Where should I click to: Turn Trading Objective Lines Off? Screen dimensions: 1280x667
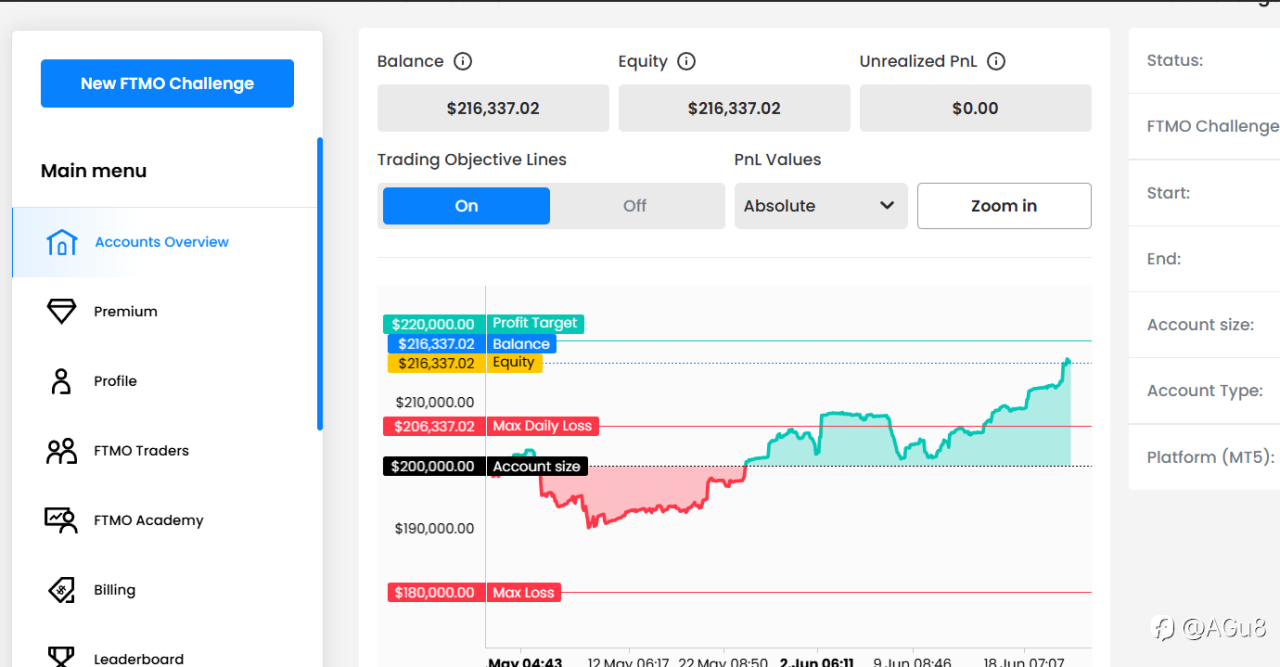coord(635,206)
